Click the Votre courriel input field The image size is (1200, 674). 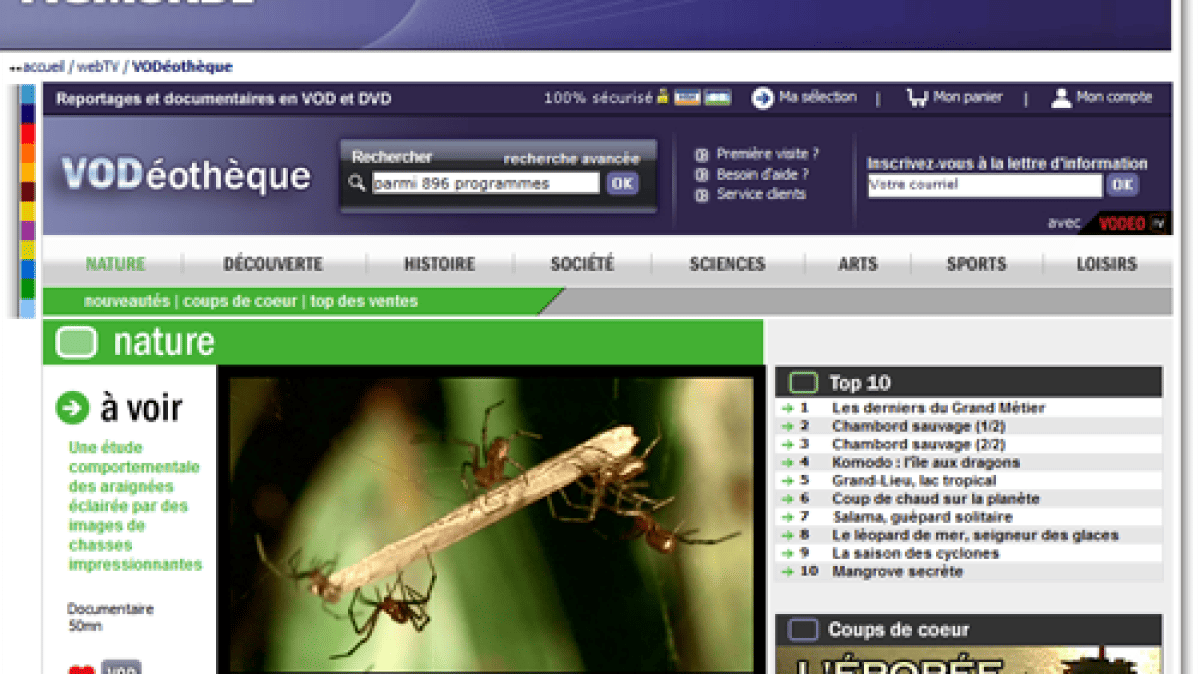click(x=984, y=185)
